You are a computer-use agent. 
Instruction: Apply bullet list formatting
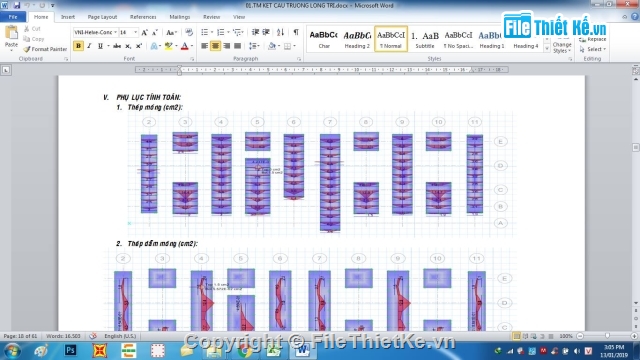[204, 32]
